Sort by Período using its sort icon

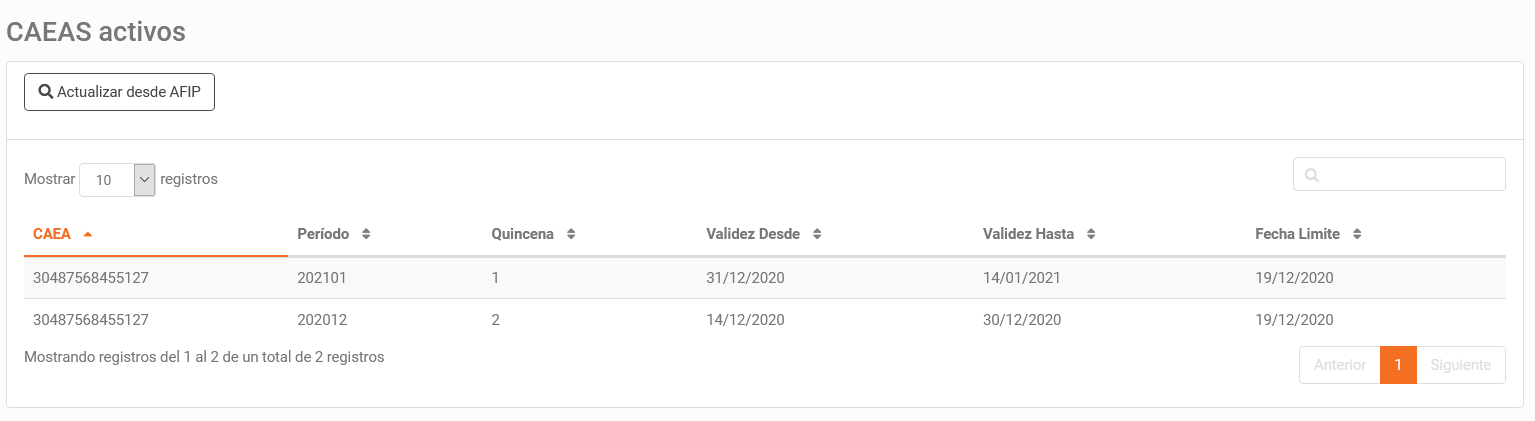point(366,234)
